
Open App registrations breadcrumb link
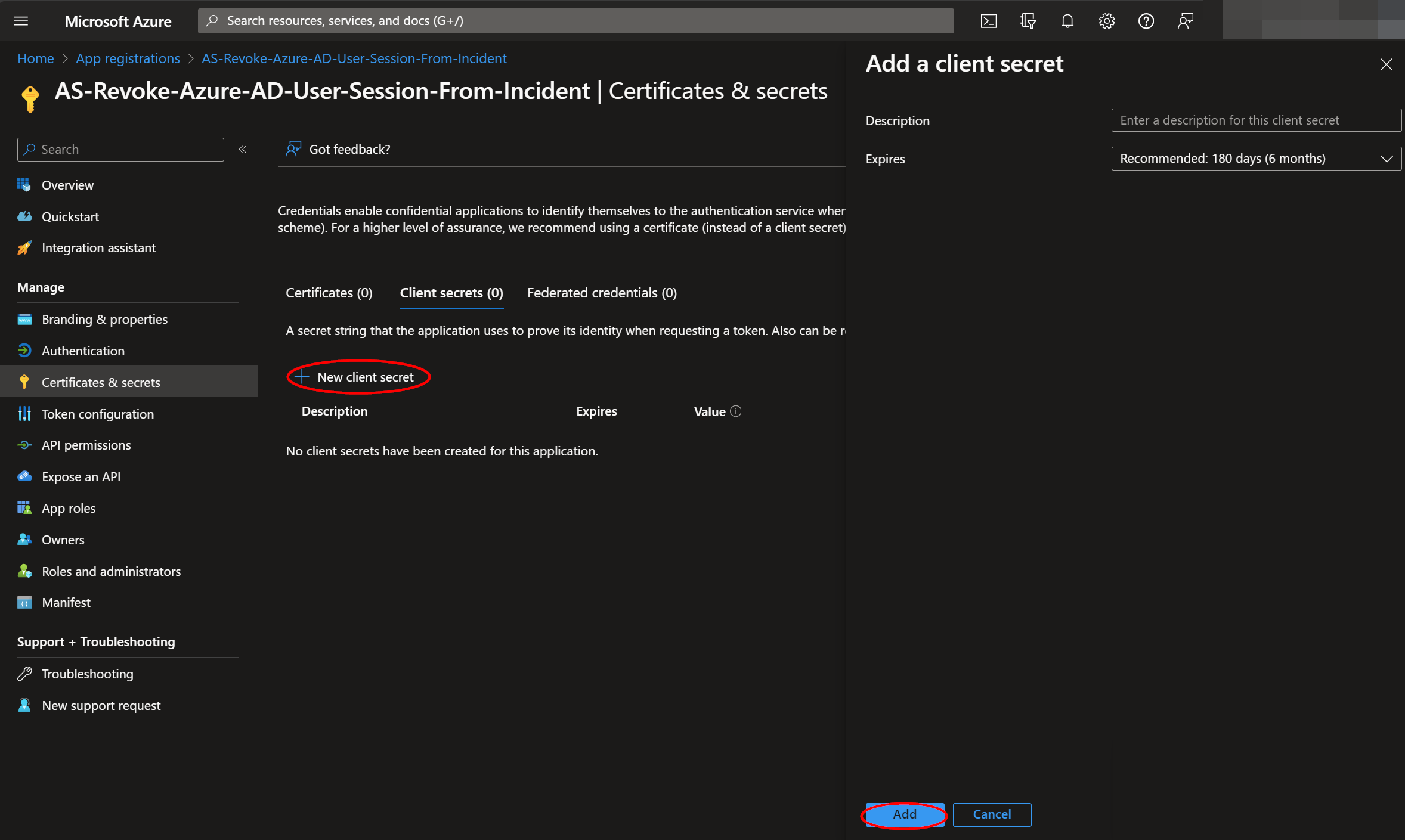[x=128, y=58]
